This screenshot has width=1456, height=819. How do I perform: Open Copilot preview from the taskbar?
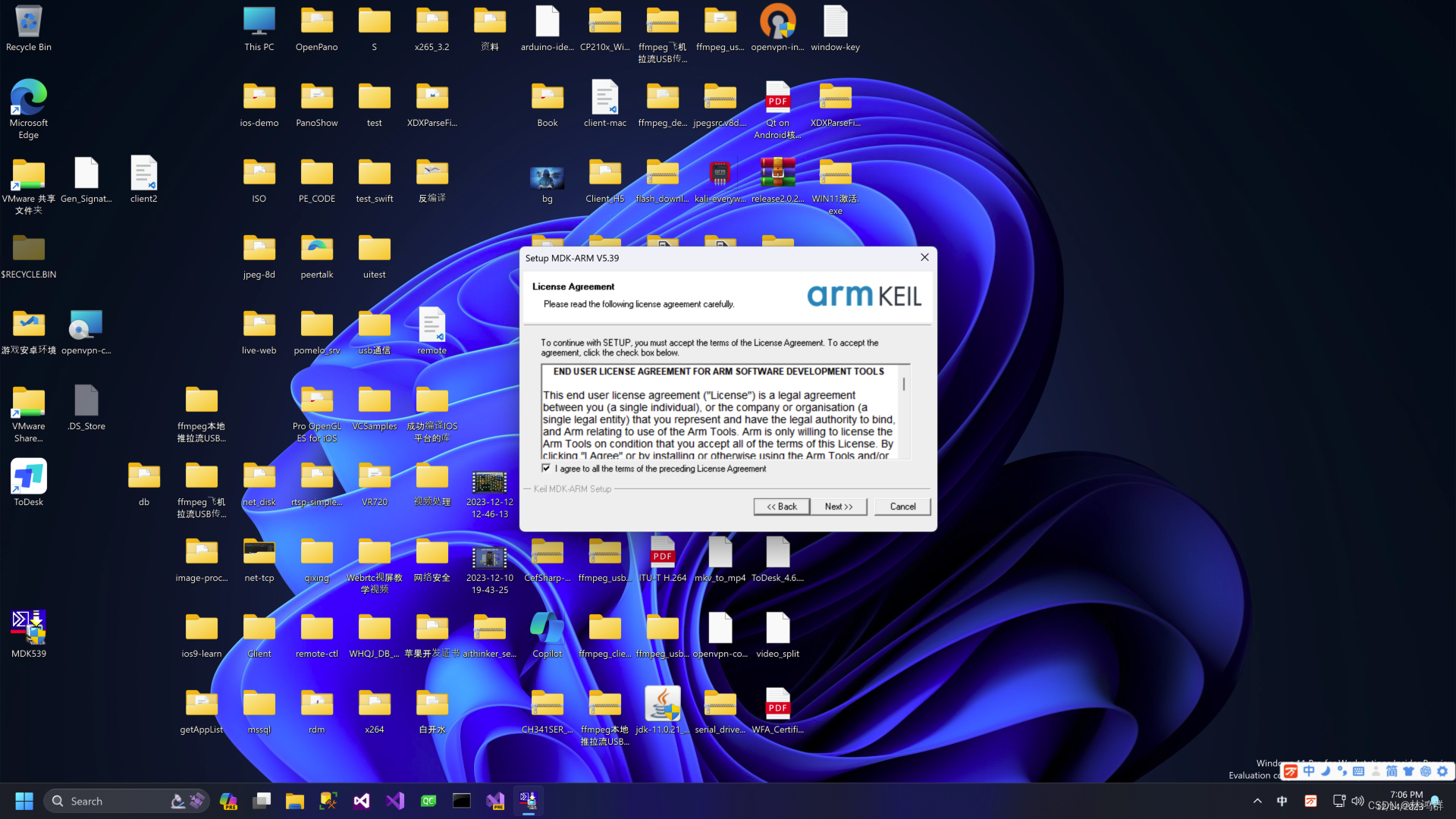click(228, 801)
